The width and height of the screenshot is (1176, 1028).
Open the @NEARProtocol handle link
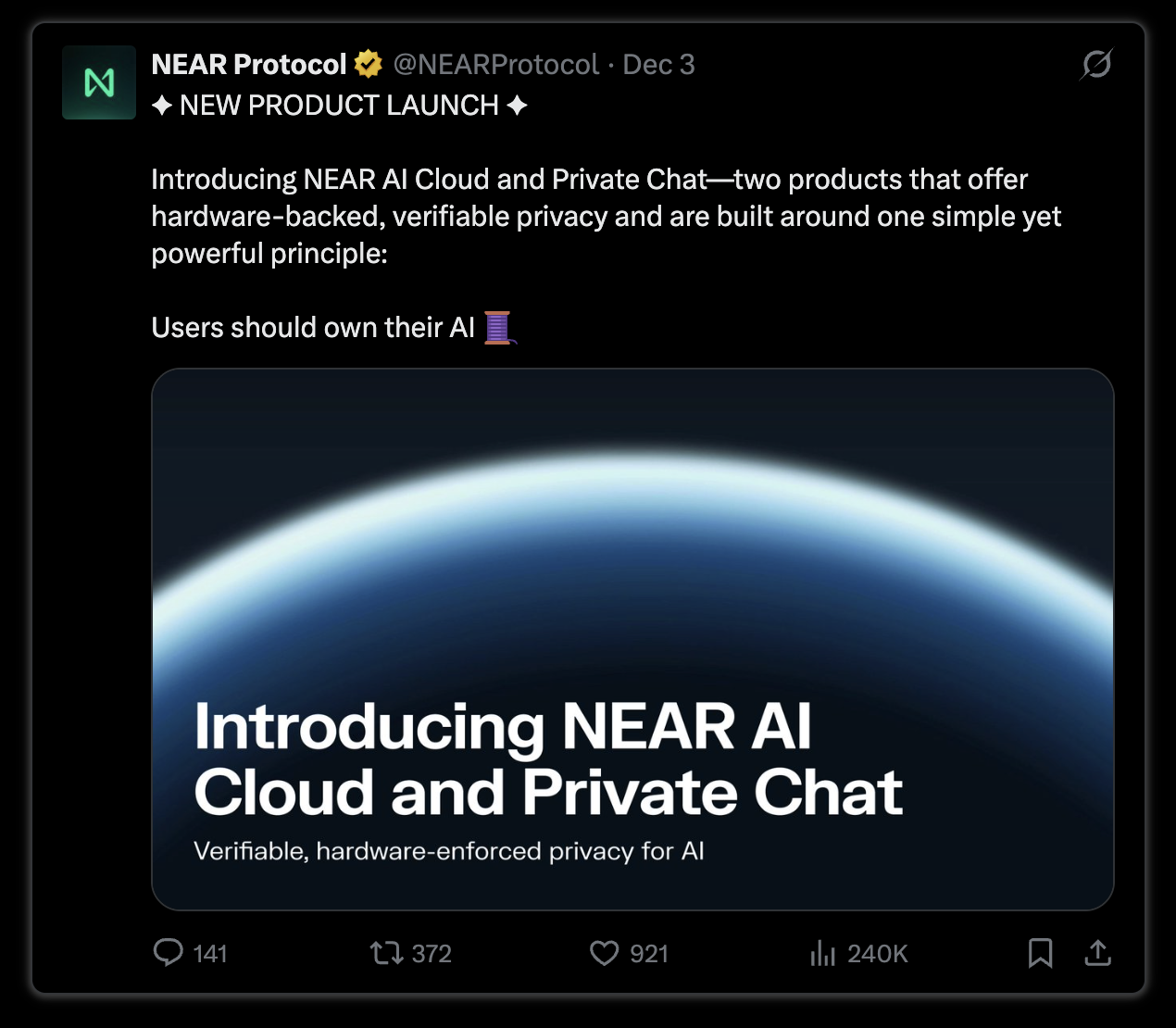(x=496, y=64)
